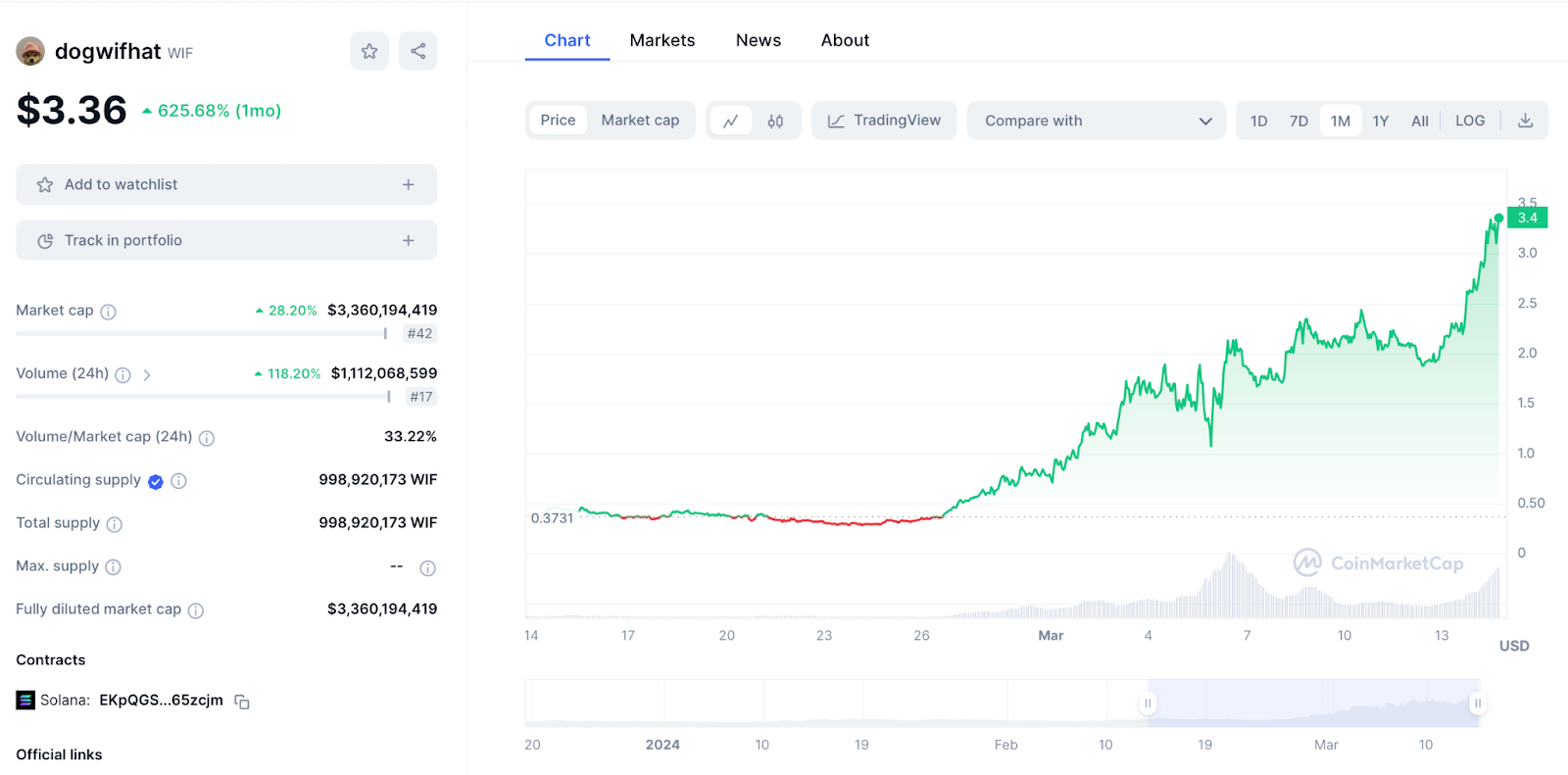The height and width of the screenshot is (775, 1568).
Task: Expand the Volume (24h) chevron
Action: point(147,374)
